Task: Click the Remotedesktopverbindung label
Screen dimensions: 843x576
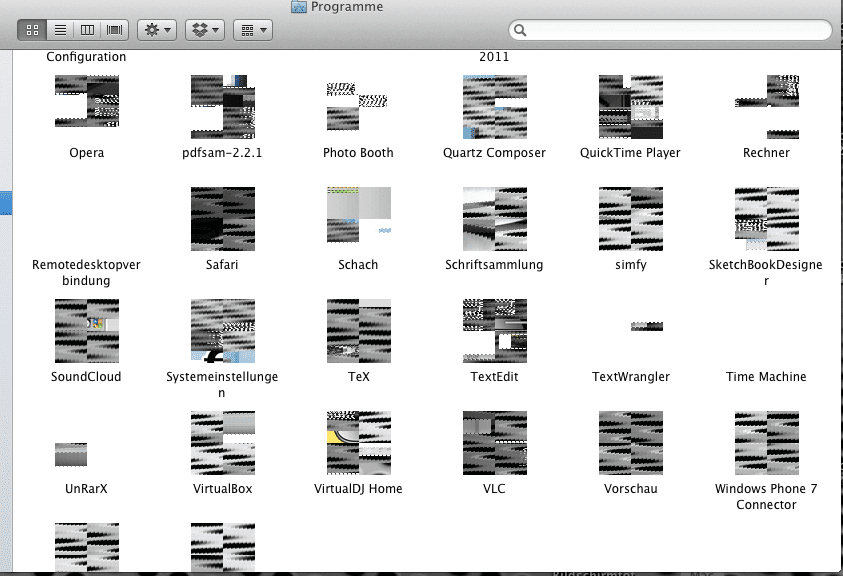Action: tap(86, 273)
